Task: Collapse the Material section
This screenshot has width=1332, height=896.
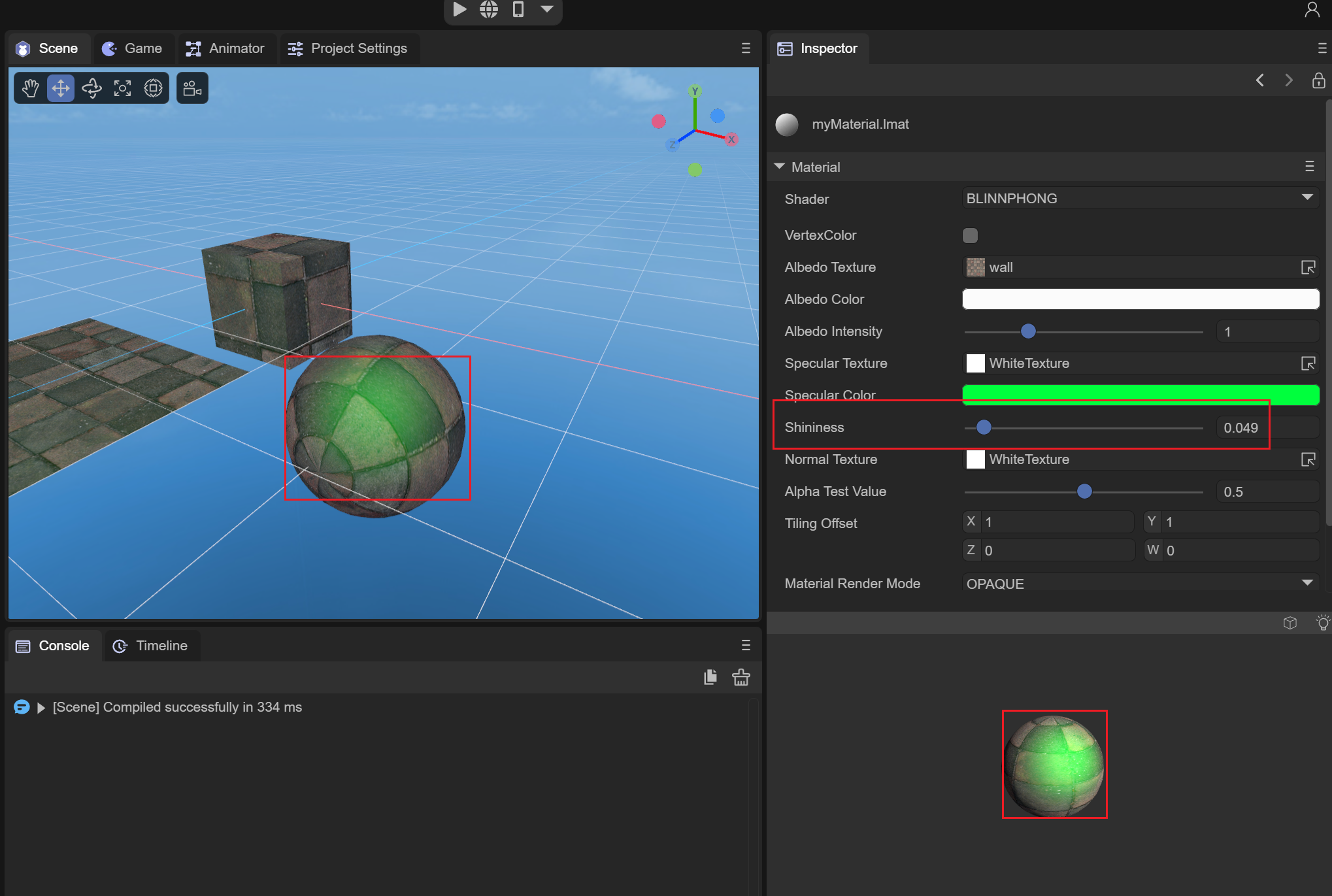Action: [779, 167]
